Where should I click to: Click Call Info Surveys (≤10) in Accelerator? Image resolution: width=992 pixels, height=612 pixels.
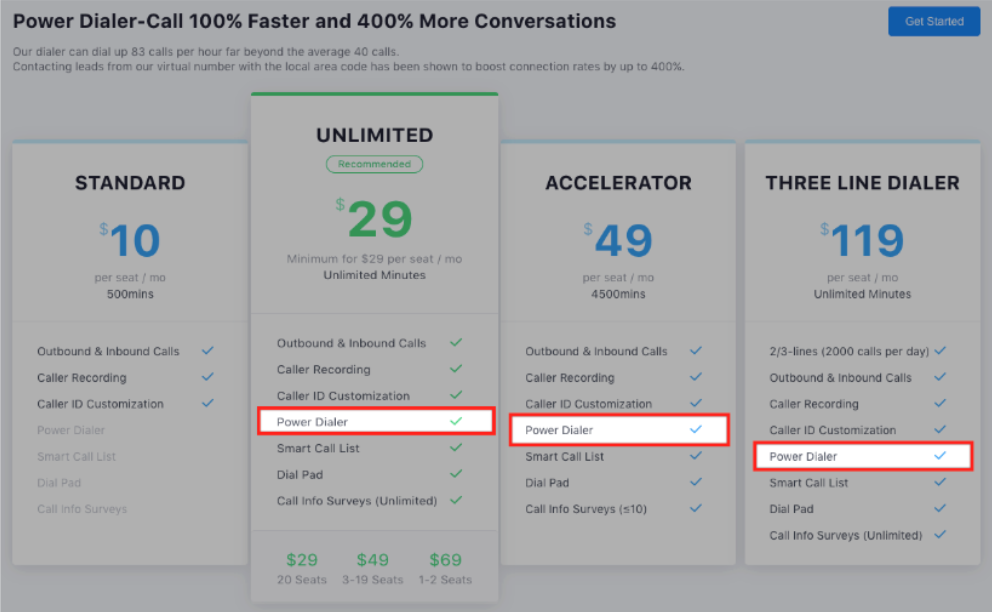(586, 509)
